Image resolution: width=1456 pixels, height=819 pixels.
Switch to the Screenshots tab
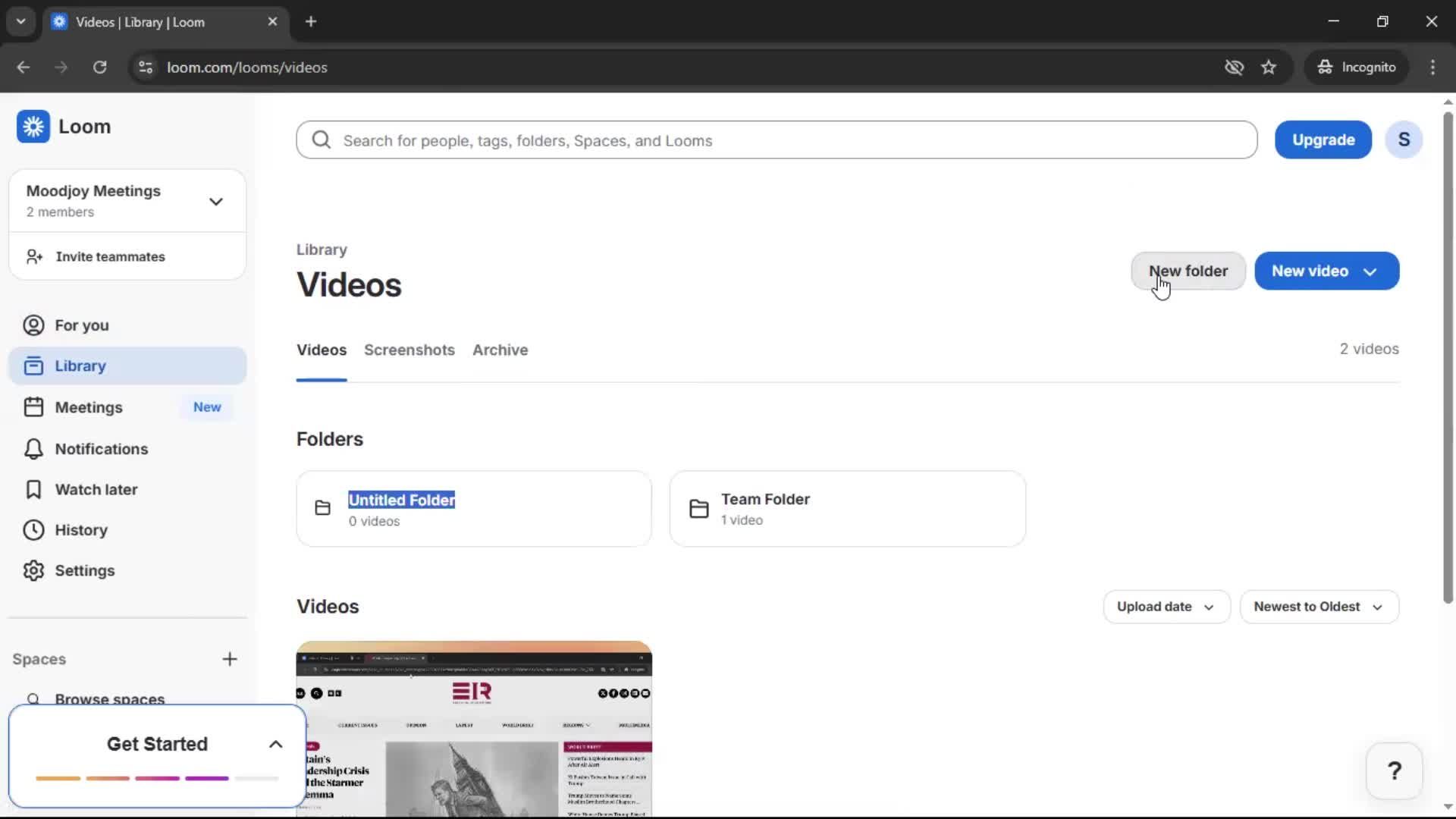(409, 350)
